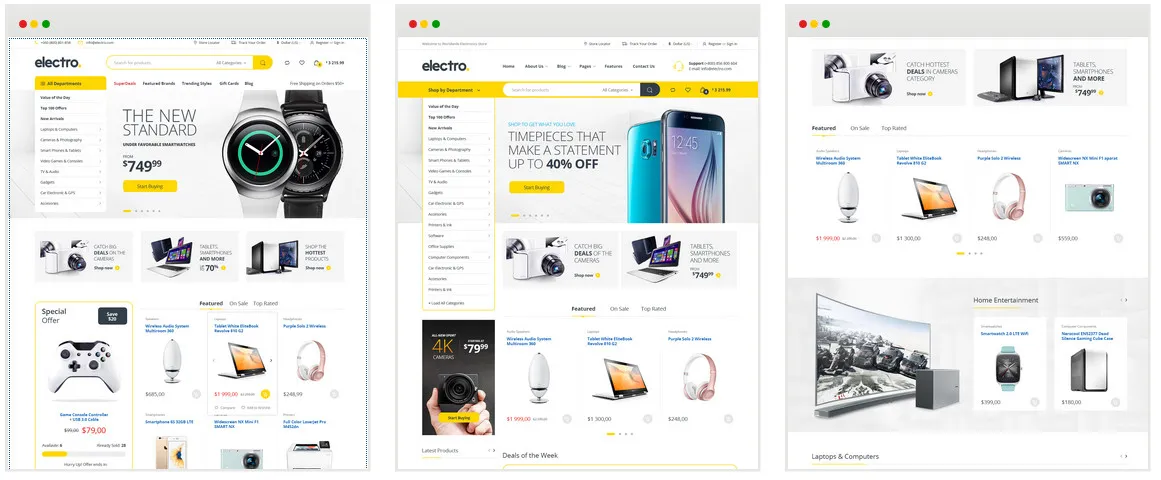Image resolution: width=1161 pixels, height=480 pixels.
Task: Click carousel arrow beside Laptops & Computers heading
Action: 1126,456
